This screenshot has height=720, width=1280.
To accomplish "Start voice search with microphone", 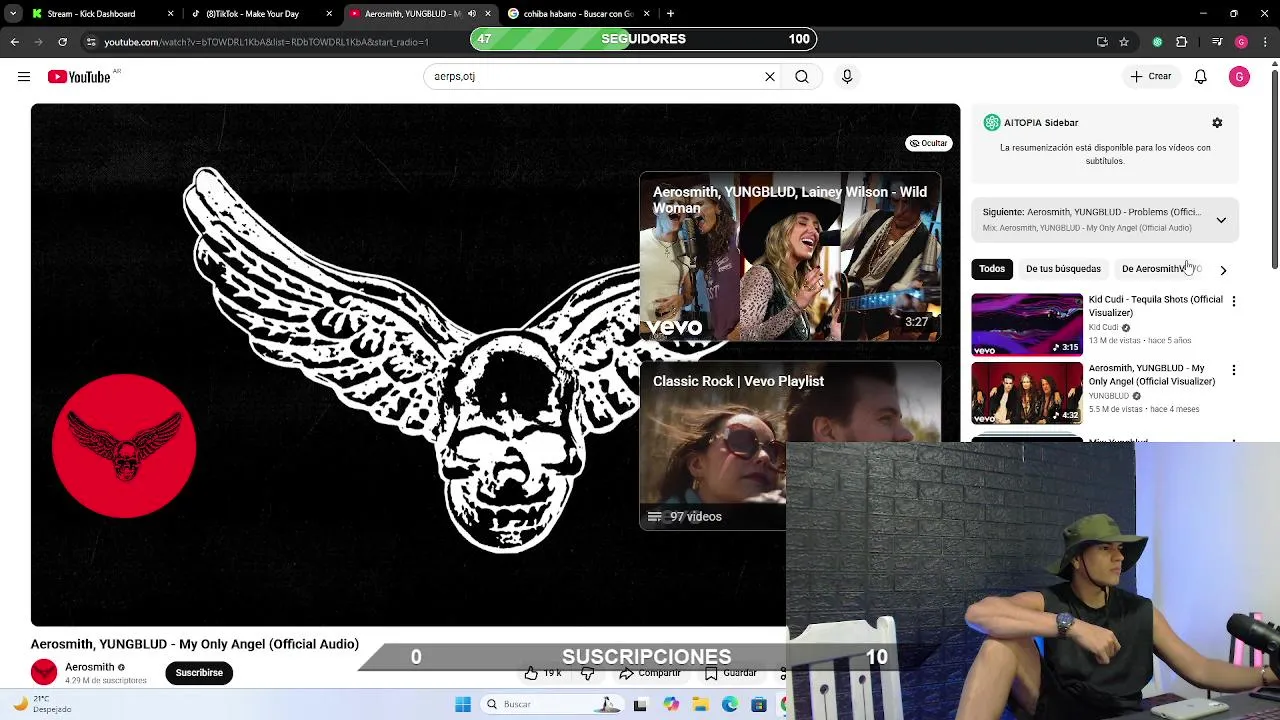I will [847, 76].
